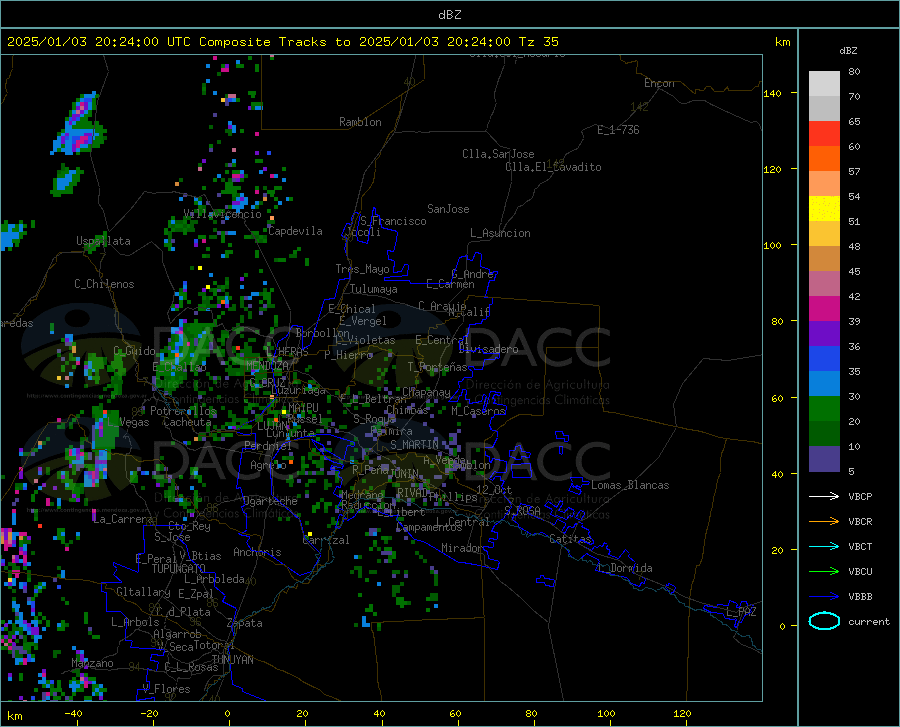Click the dBZ heading above color scale
Screen dimensions: 900x727
tap(848, 50)
